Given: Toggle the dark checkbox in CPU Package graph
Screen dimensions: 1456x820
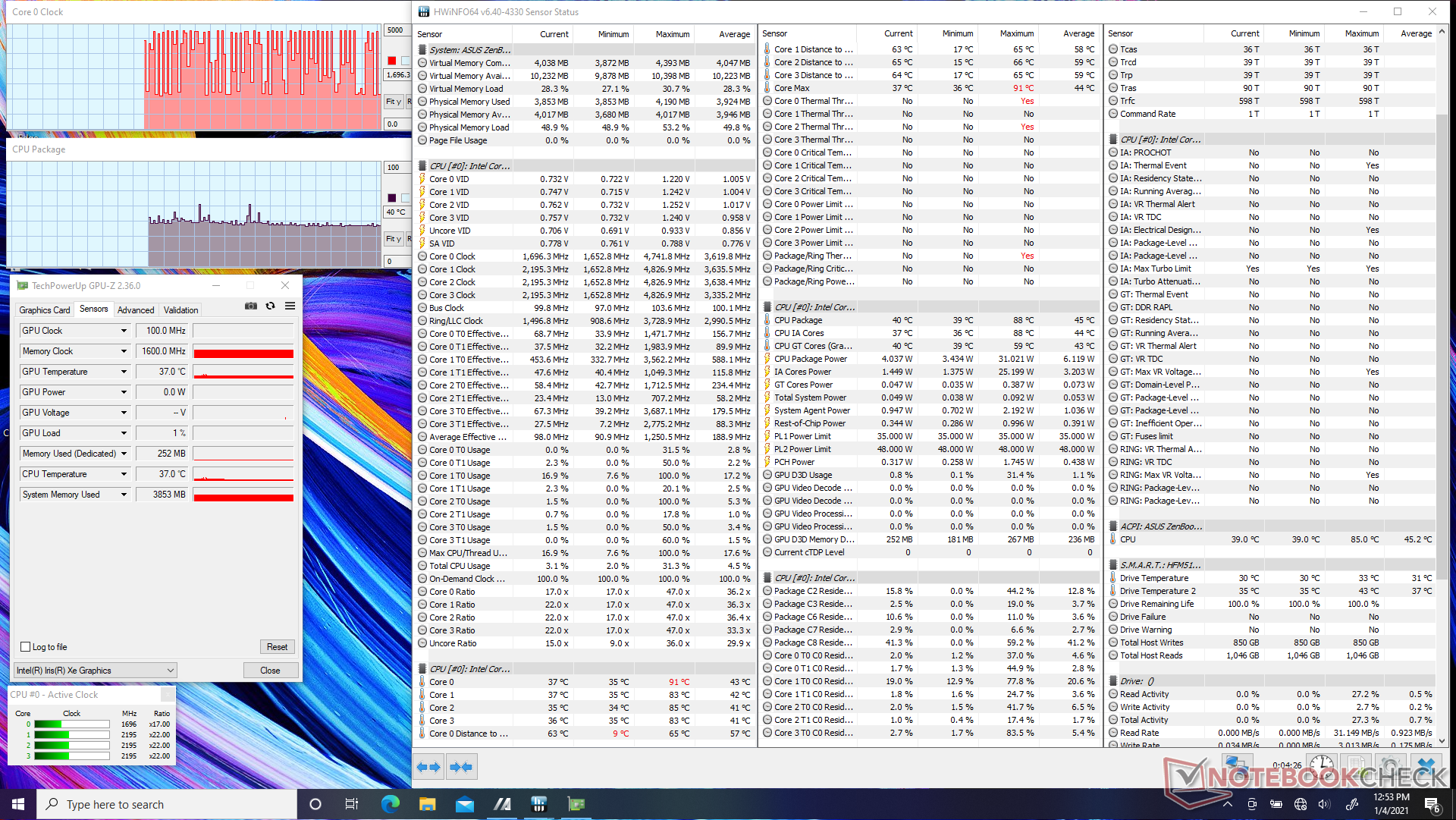Looking at the screenshot, I should [x=392, y=198].
